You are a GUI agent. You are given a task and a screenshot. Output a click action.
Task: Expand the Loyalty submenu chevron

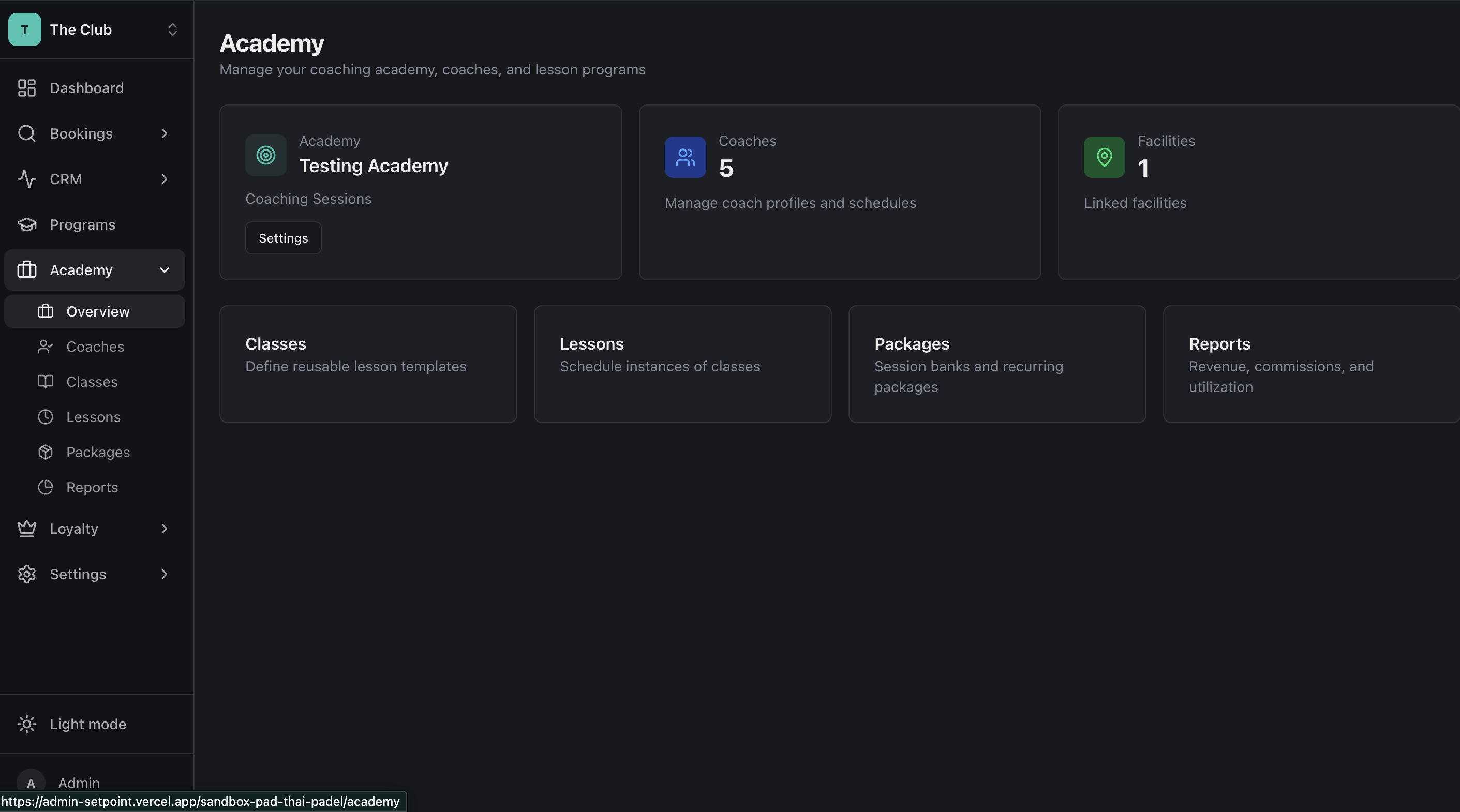coord(165,528)
